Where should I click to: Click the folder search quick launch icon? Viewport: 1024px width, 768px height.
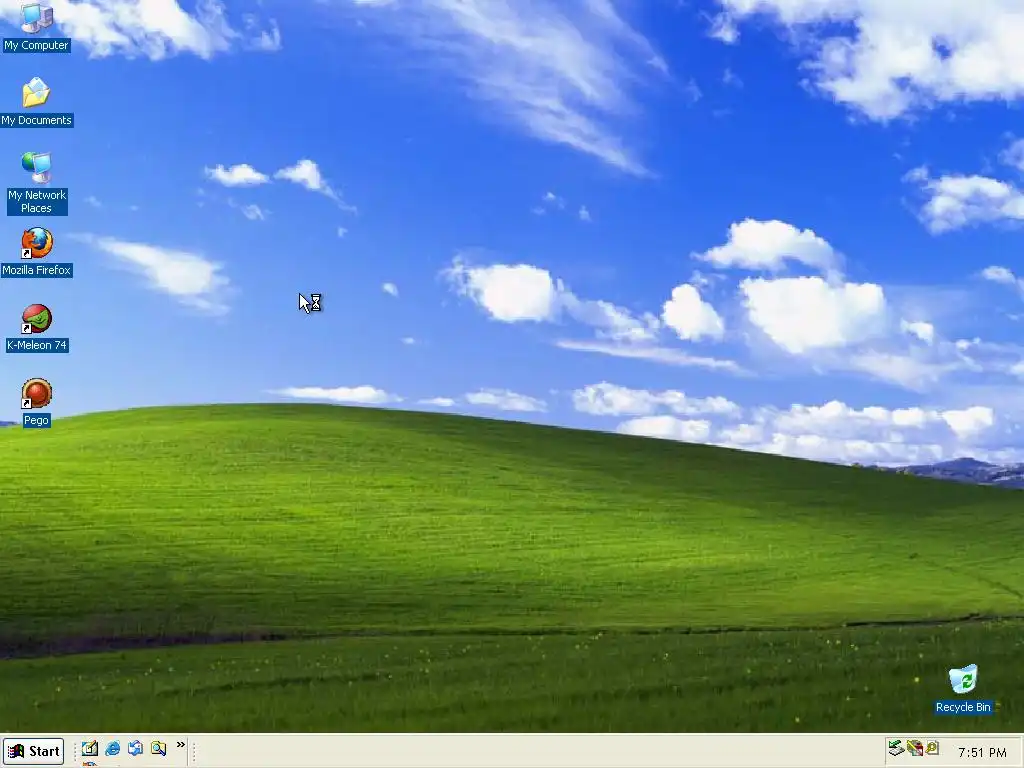(158, 748)
